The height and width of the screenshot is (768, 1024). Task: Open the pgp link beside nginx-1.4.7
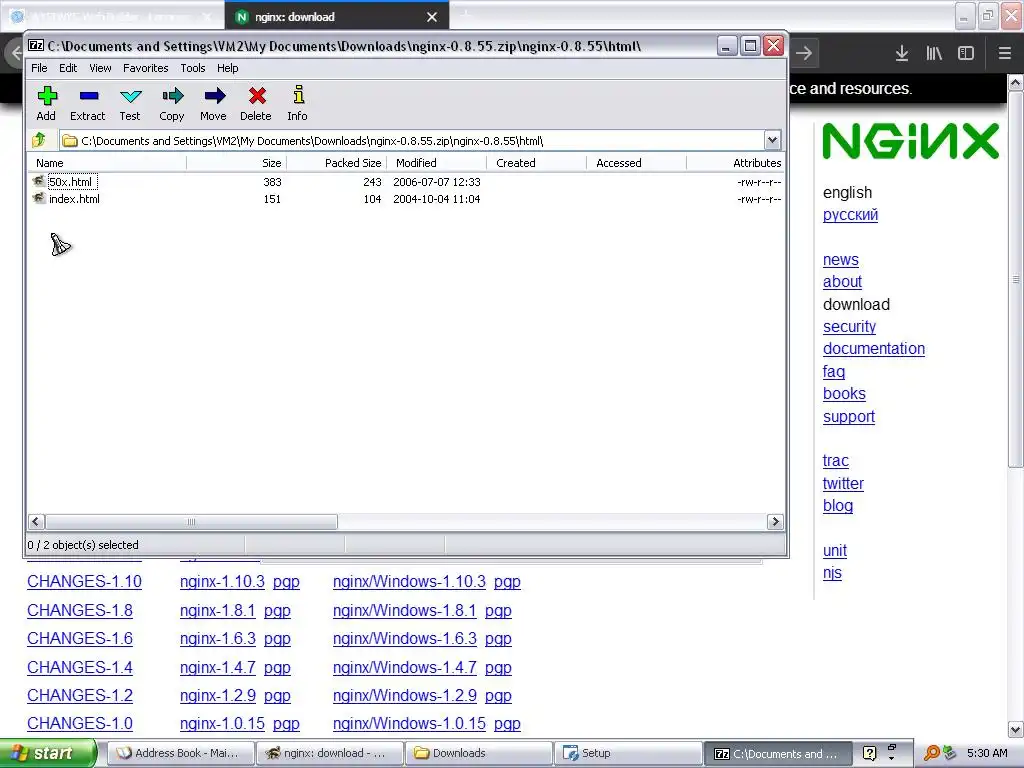click(x=277, y=668)
